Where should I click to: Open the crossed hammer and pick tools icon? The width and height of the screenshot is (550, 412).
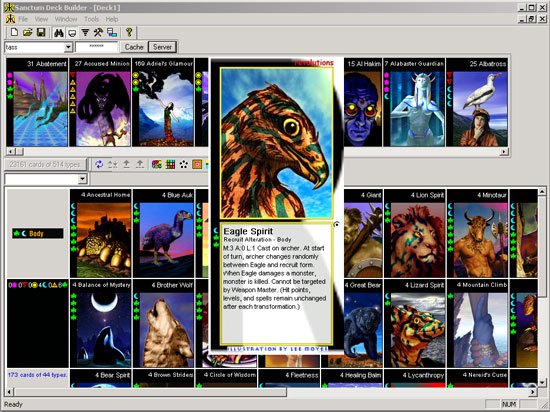click(98, 33)
